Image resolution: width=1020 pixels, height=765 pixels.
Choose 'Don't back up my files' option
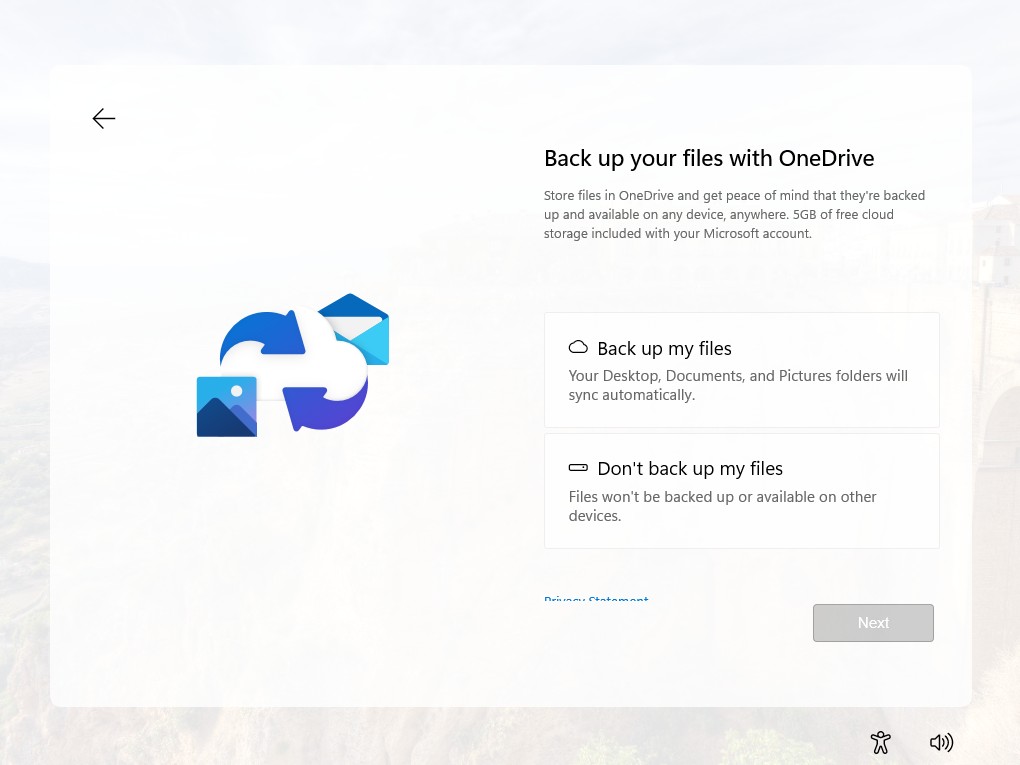click(742, 491)
